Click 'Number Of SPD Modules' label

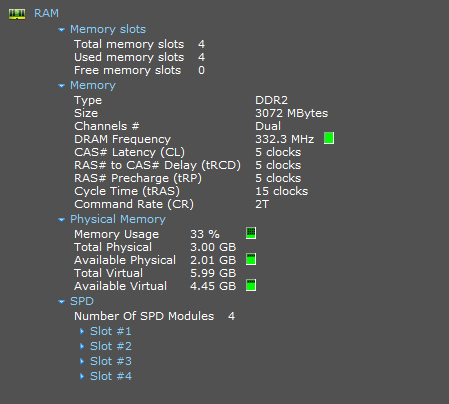144,316
